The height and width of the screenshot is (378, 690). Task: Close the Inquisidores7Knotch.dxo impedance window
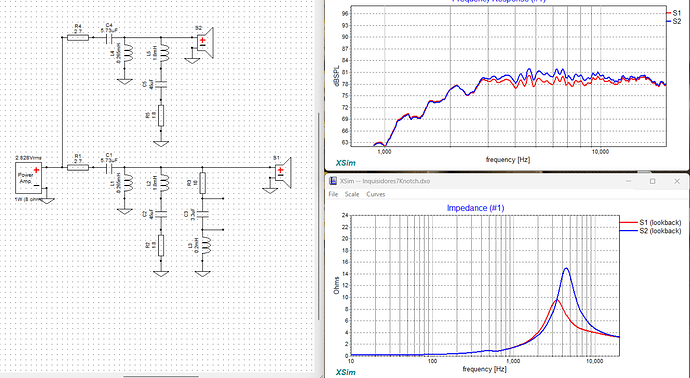[677, 181]
